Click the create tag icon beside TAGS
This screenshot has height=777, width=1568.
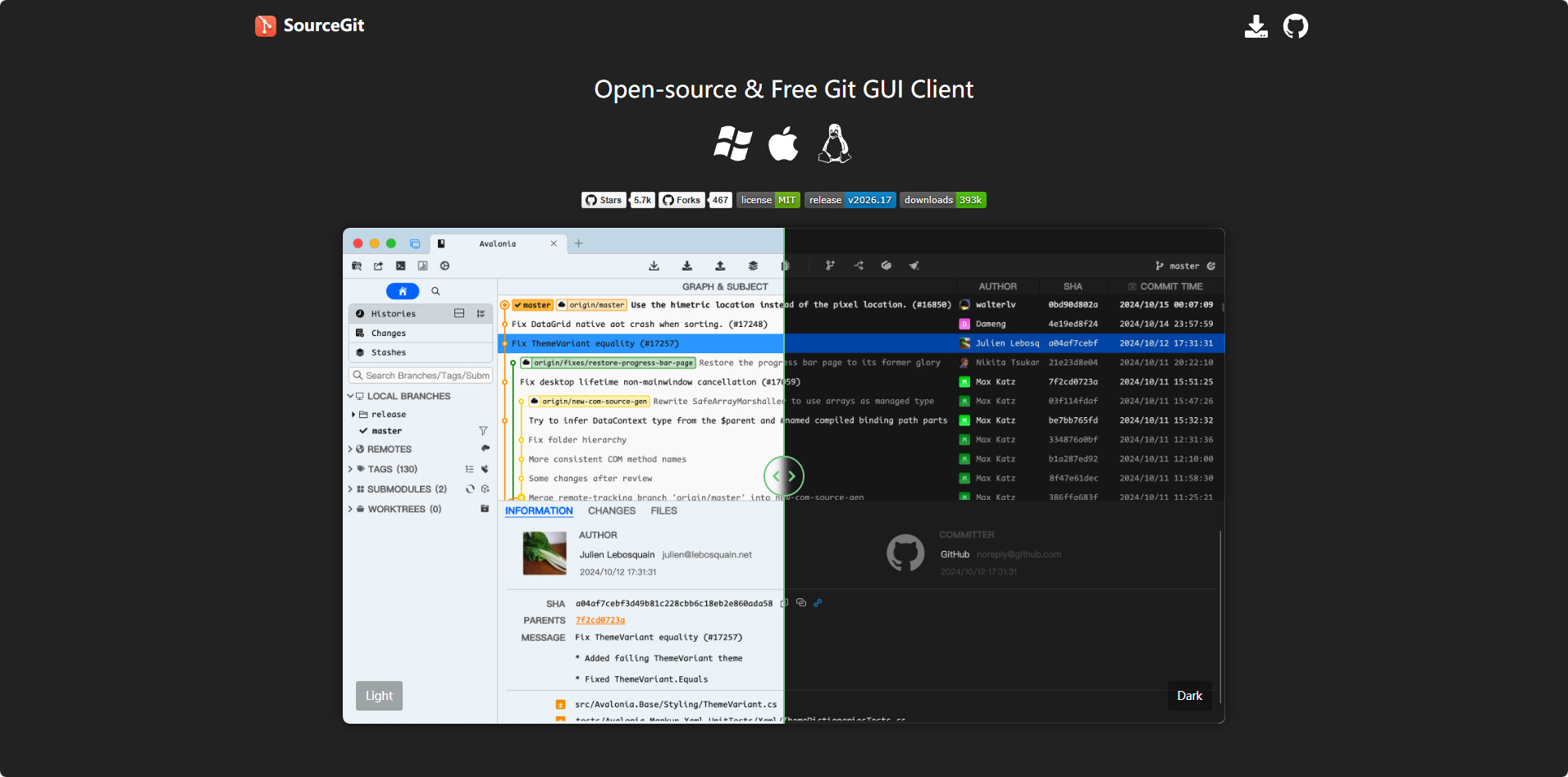(x=485, y=470)
